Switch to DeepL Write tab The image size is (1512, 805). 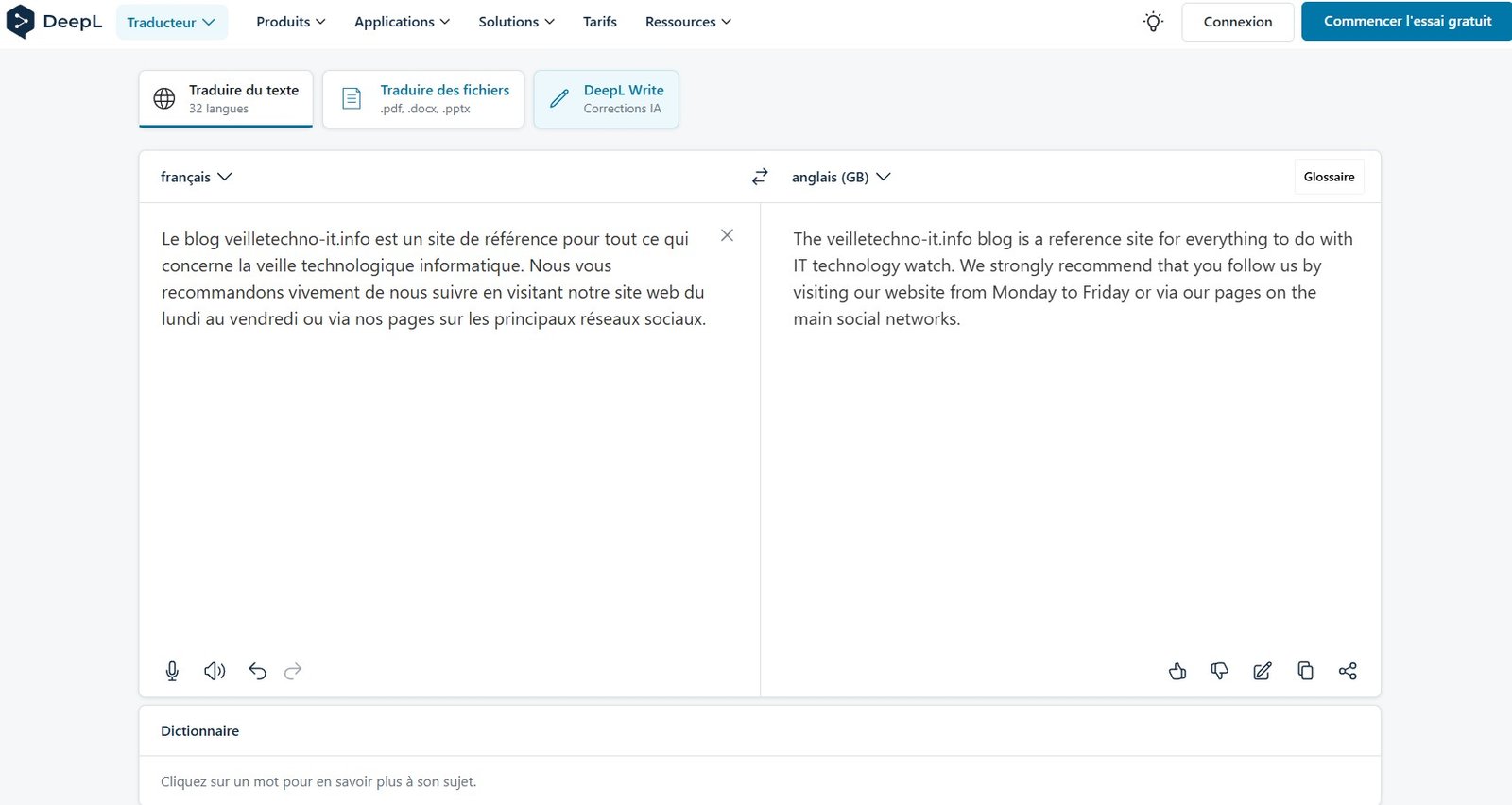(x=607, y=98)
